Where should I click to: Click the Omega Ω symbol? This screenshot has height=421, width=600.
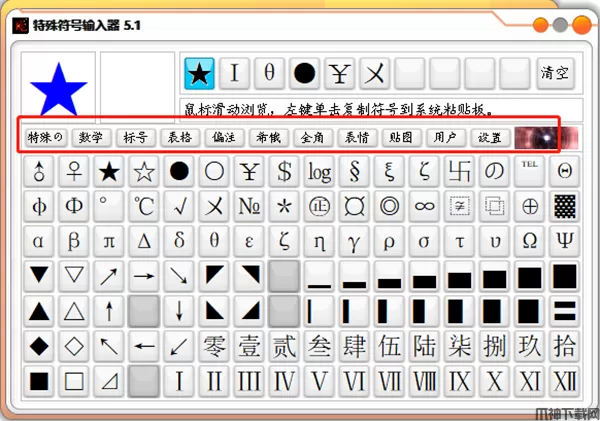pos(530,241)
